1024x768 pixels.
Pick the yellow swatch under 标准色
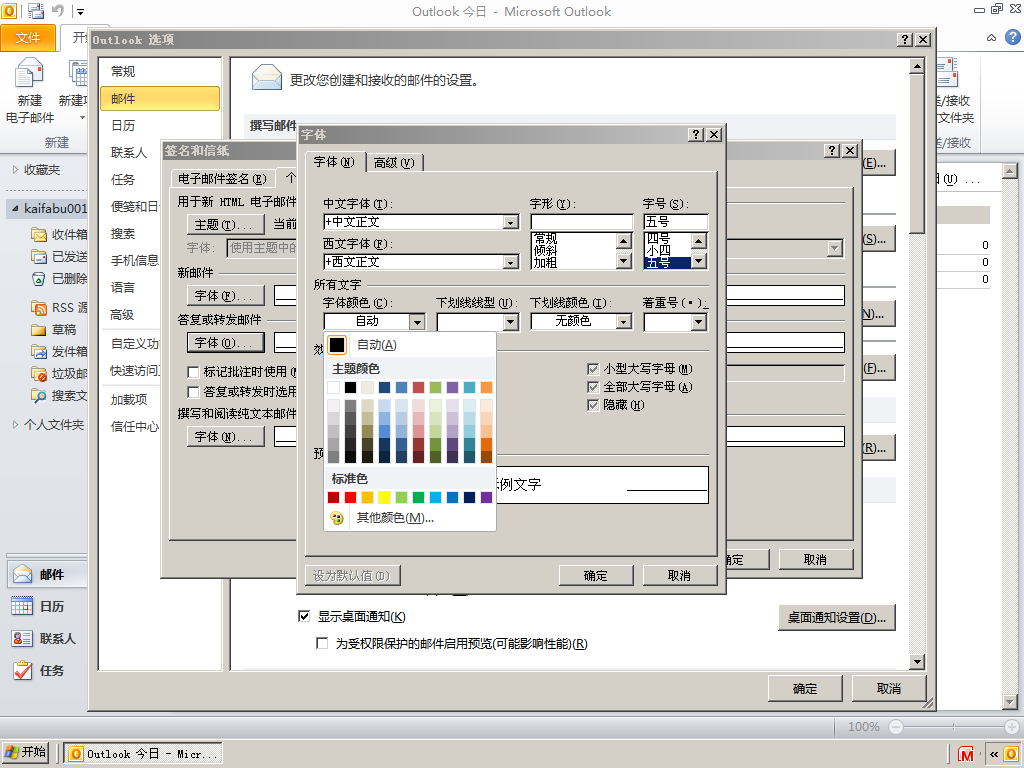pyautogui.click(x=385, y=498)
